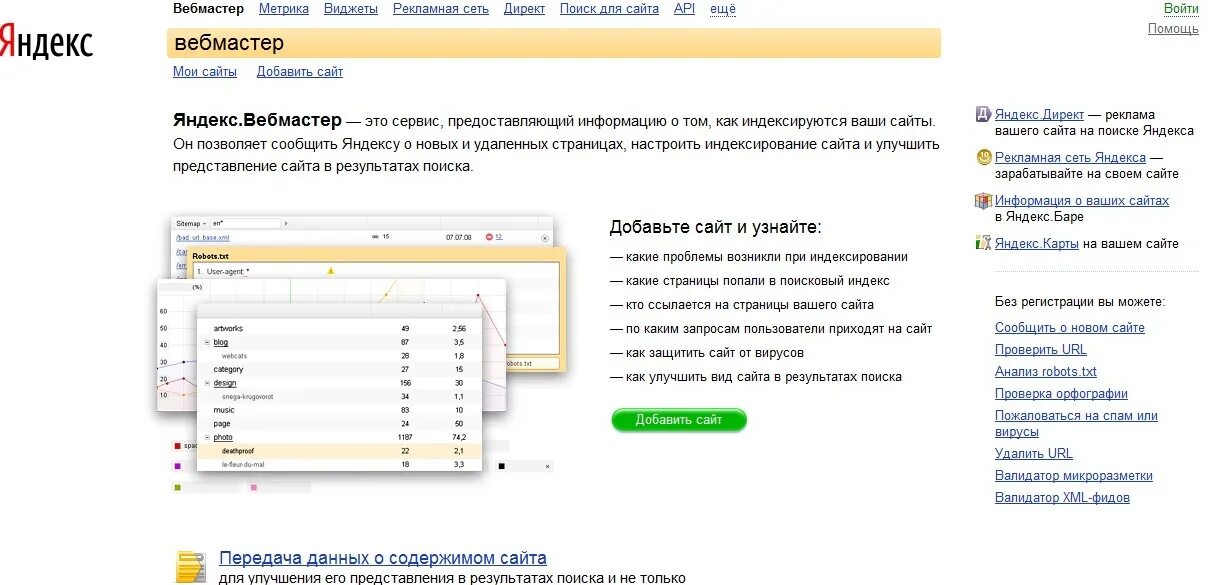Open Рекламная сеть in top navigation

pyautogui.click(x=441, y=8)
